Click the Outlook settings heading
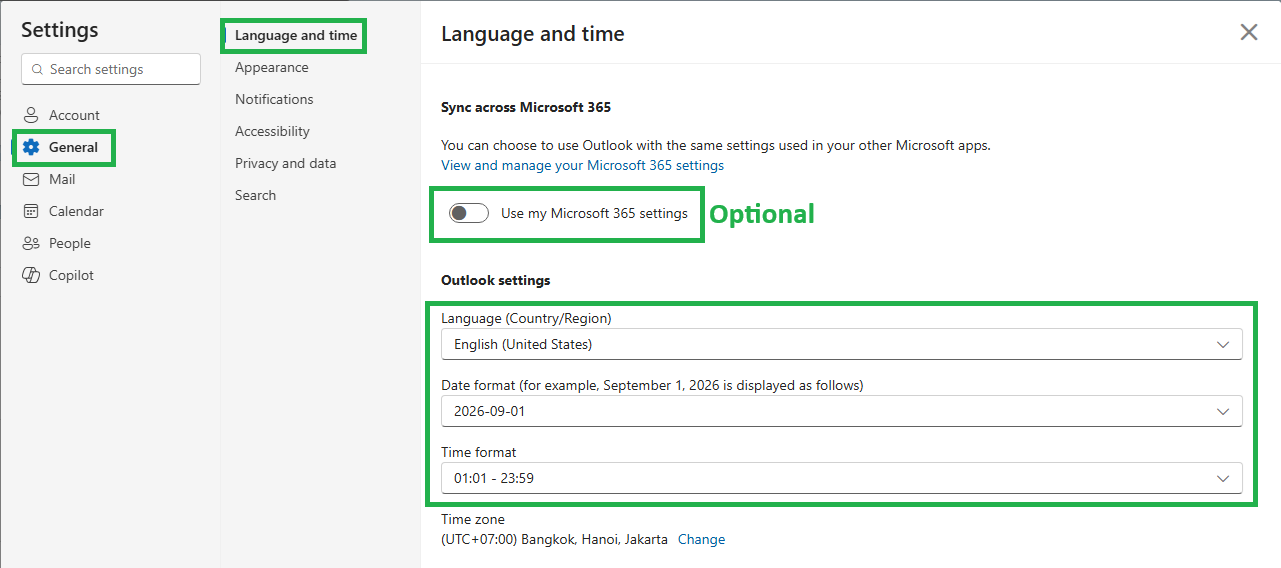The height and width of the screenshot is (568, 1281). pyautogui.click(x=496, y=280)
